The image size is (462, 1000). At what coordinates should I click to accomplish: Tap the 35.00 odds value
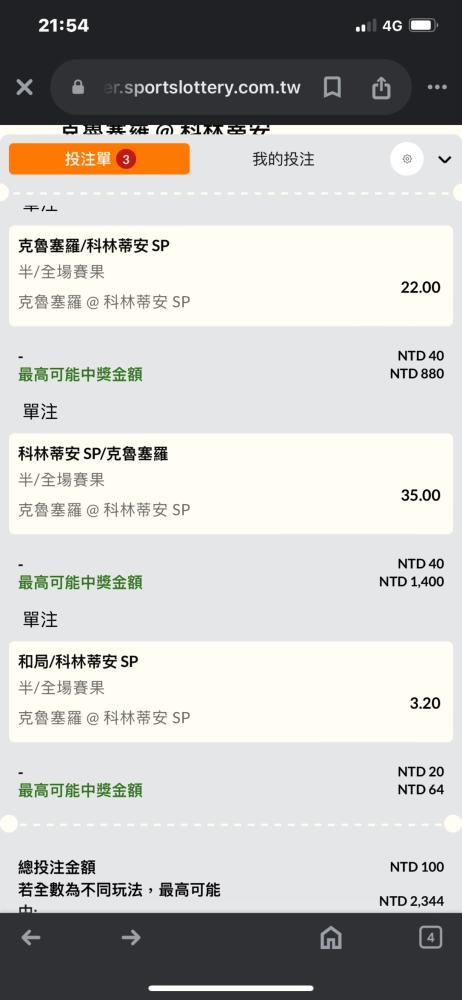click(x=421, y=495)
